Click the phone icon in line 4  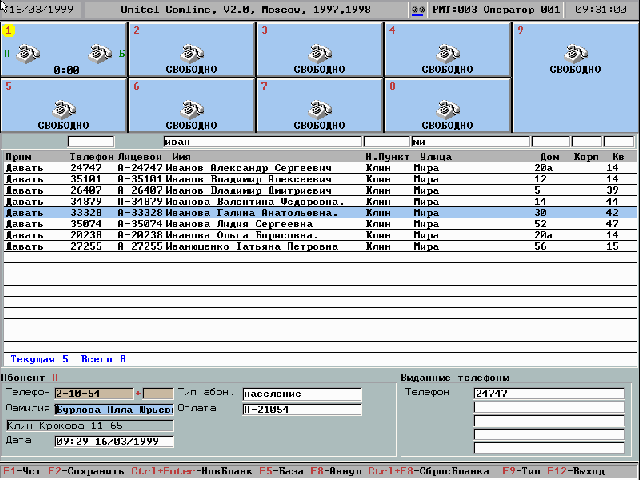coord(448,53)
